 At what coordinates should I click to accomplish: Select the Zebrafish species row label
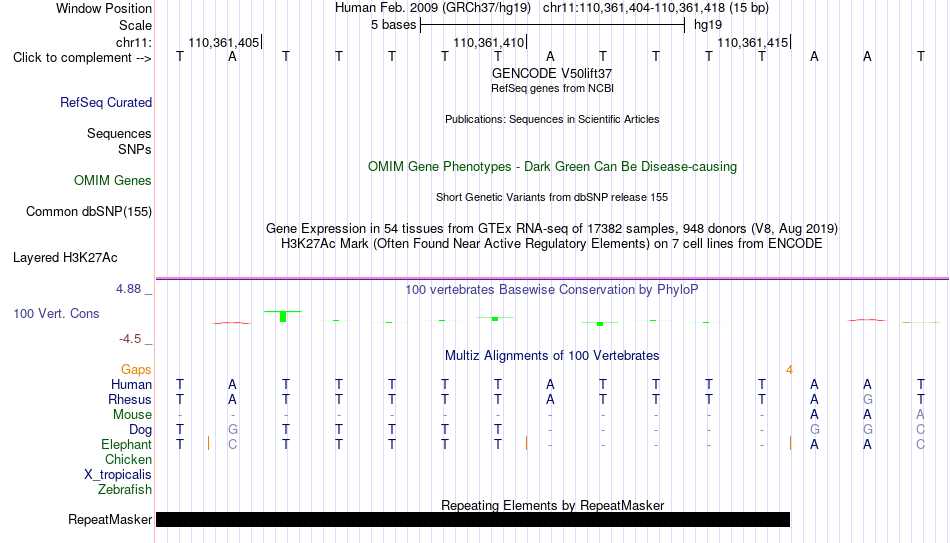(x=125, y=489)
